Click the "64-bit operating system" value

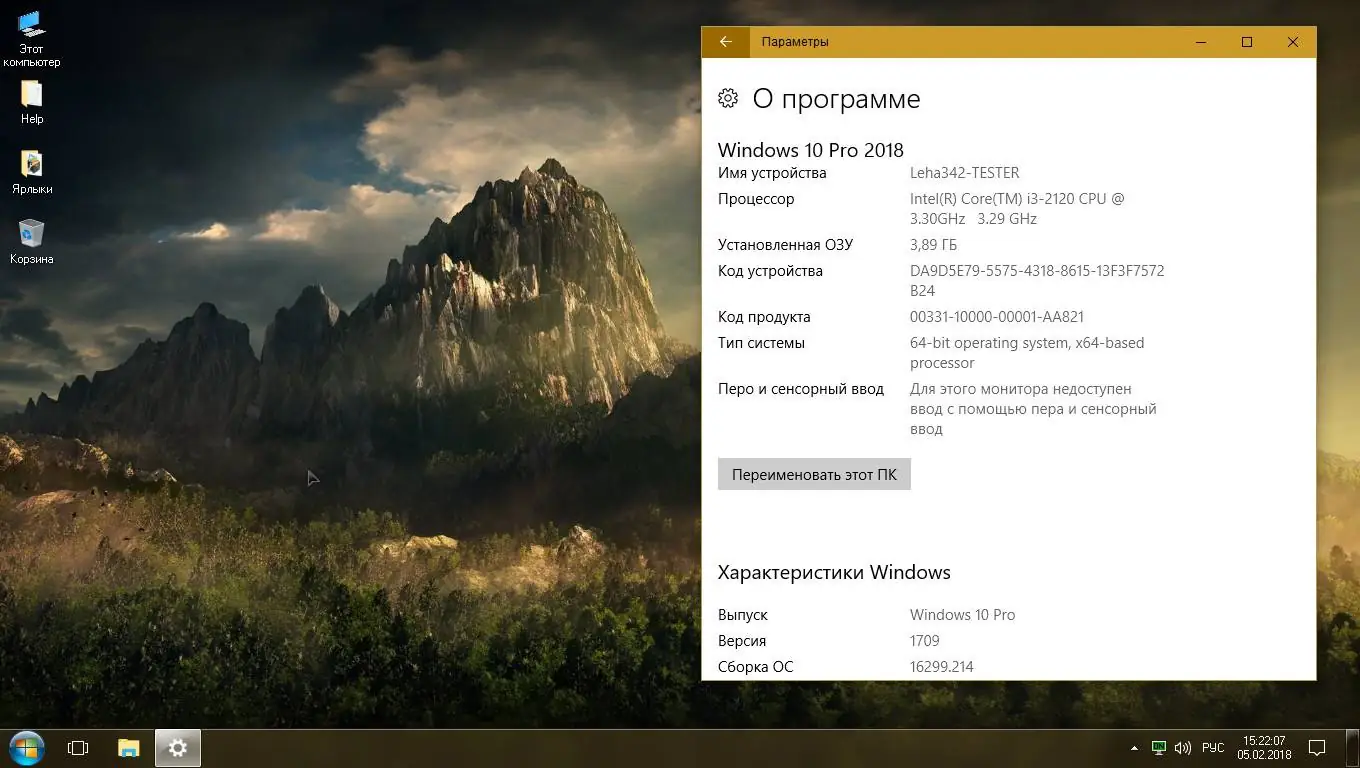1027,353
